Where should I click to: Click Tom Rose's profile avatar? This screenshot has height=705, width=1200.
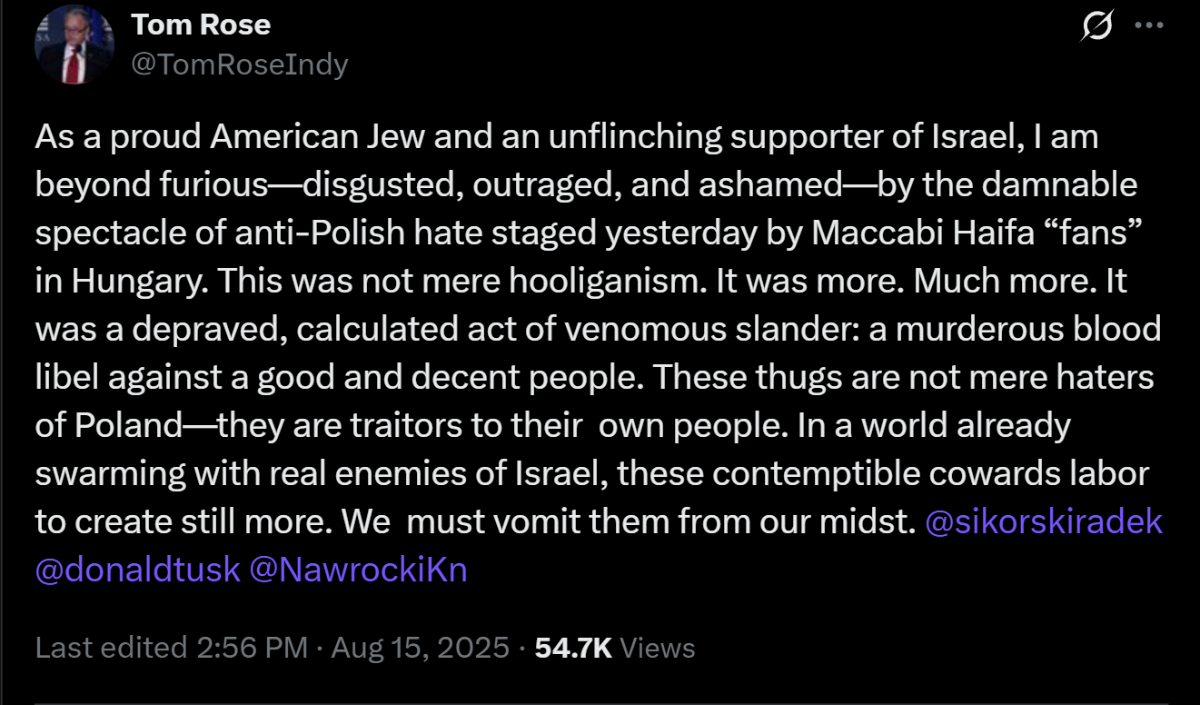click(x=71, y=45)
